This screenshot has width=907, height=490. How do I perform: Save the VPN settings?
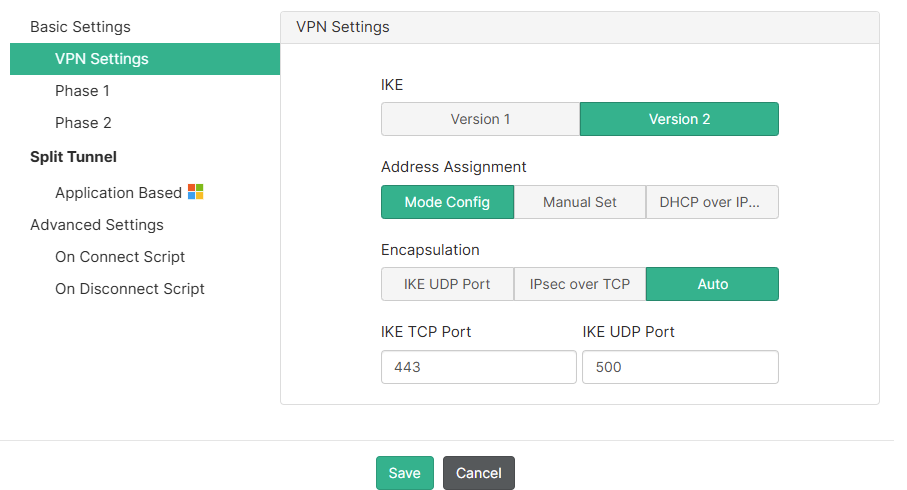click(x=405, y=473)
